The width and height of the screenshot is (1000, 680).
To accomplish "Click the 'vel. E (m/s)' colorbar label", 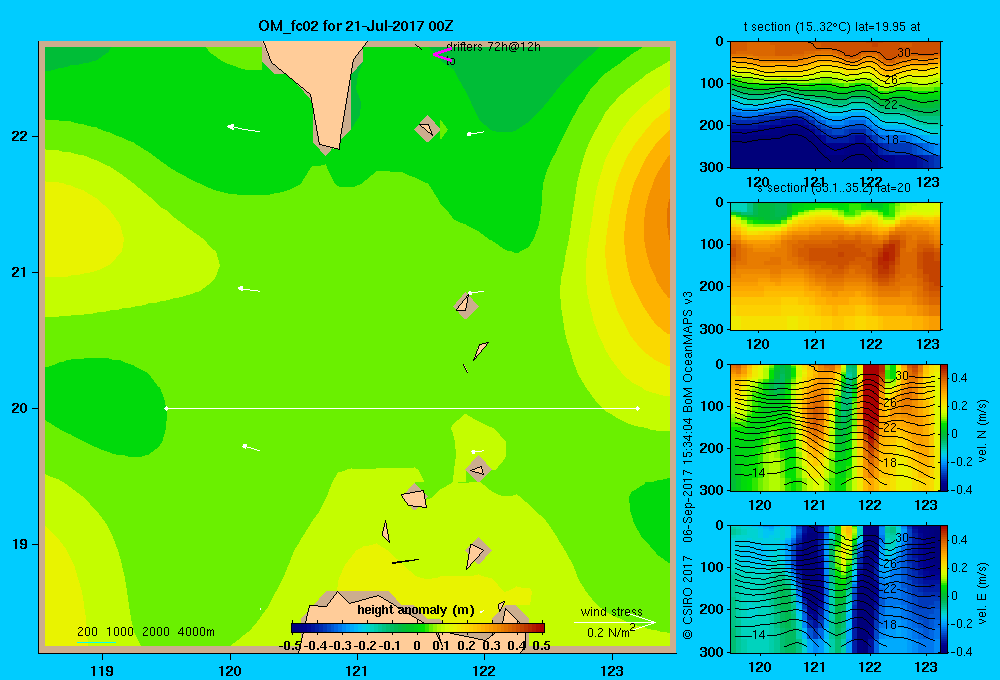I will tap(983, 593).
